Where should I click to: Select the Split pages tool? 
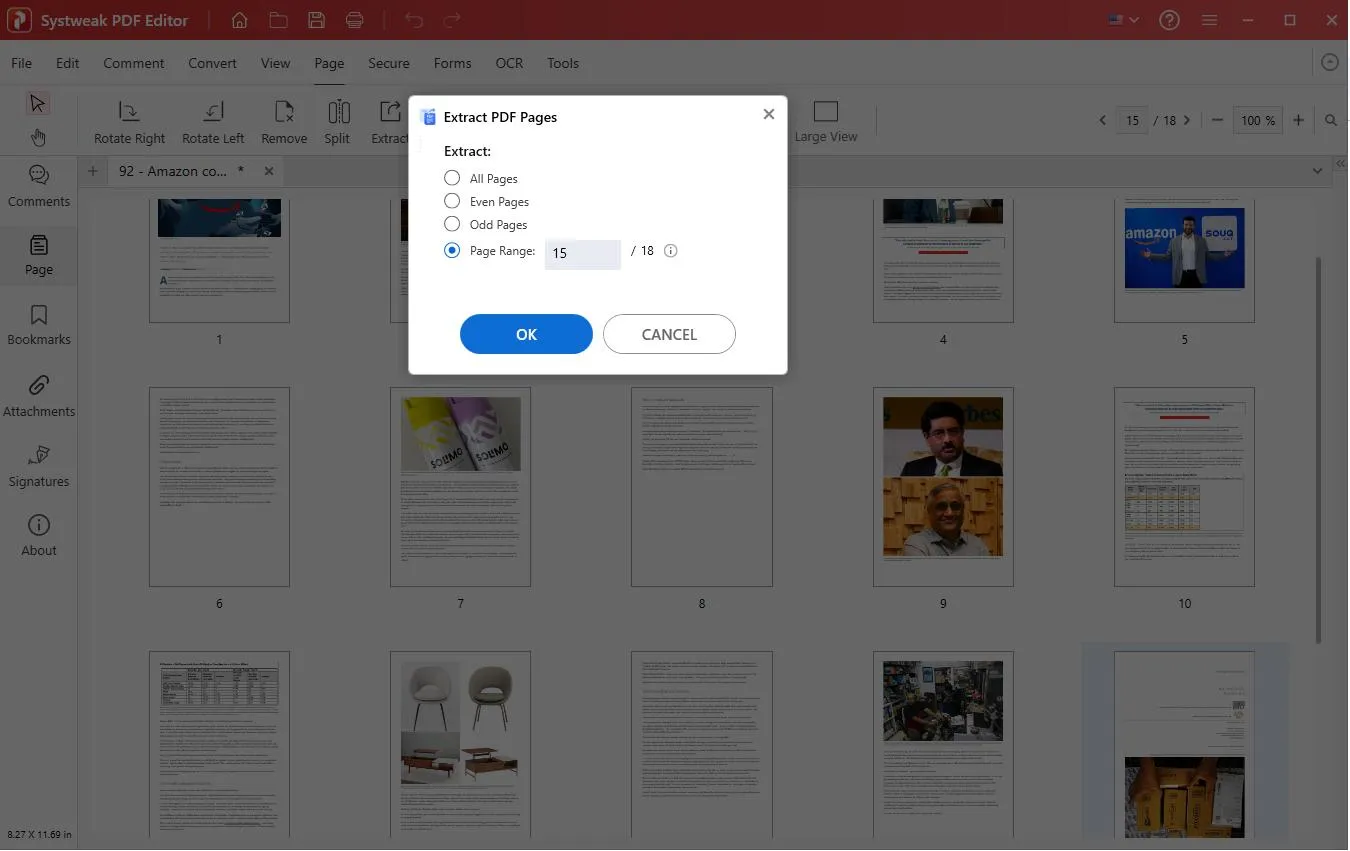point(338,112)
